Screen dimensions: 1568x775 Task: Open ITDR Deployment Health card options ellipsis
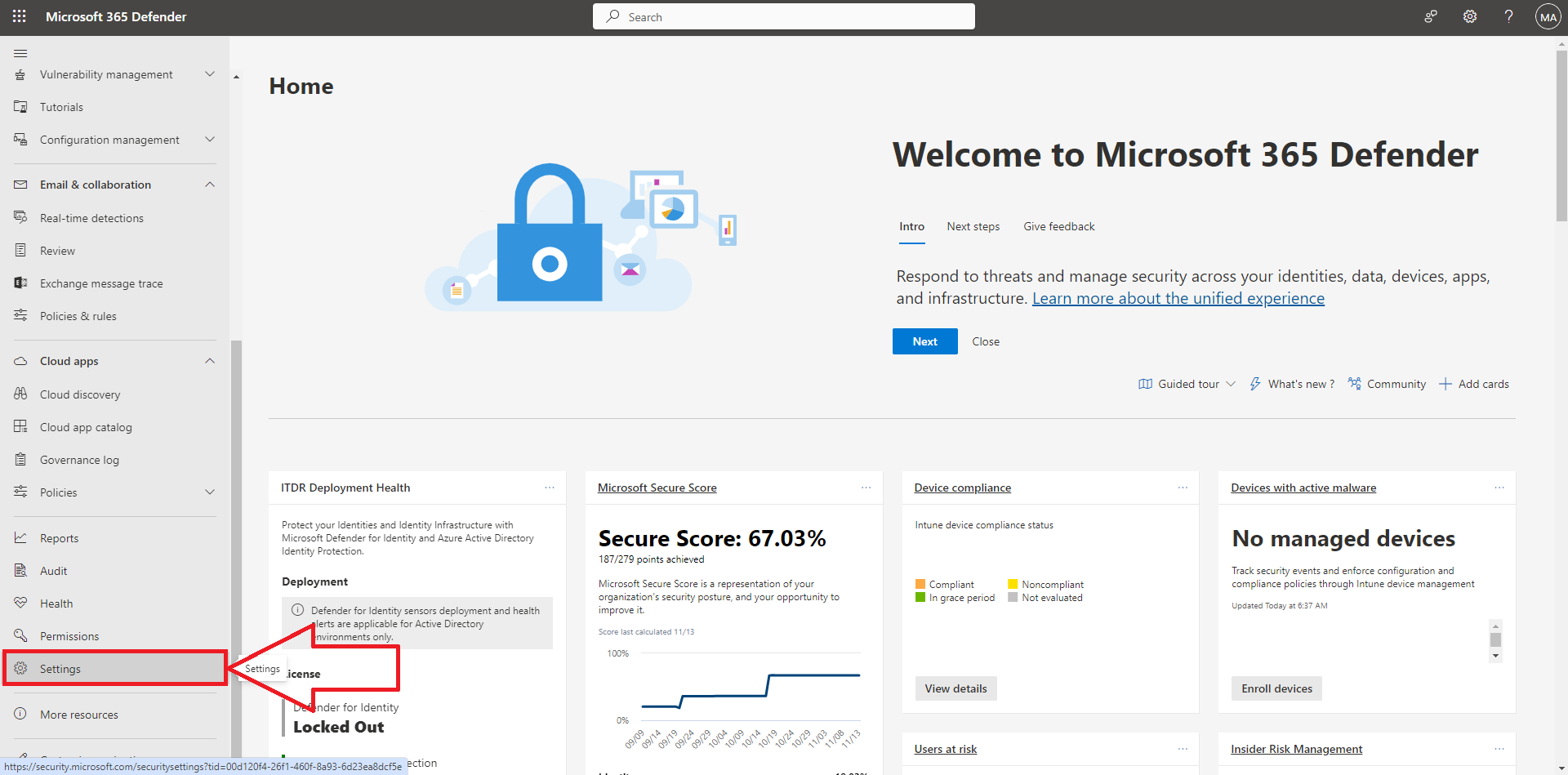[x=550, y=488]
